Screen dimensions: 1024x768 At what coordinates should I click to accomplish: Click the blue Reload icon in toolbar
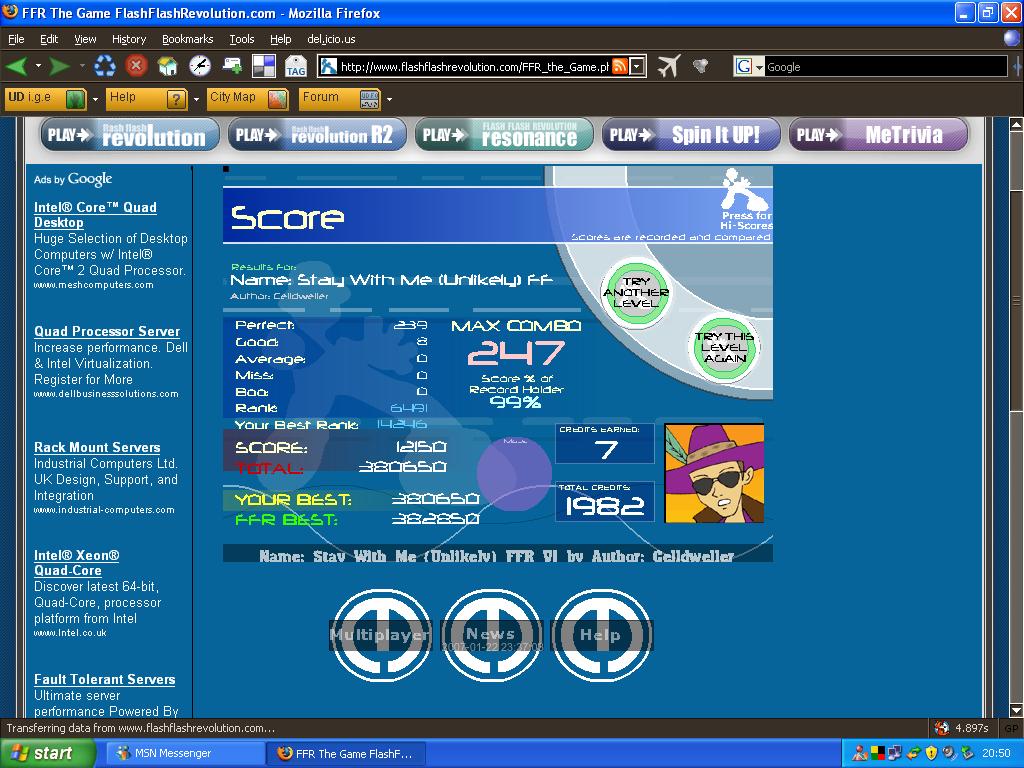[104, 66]
